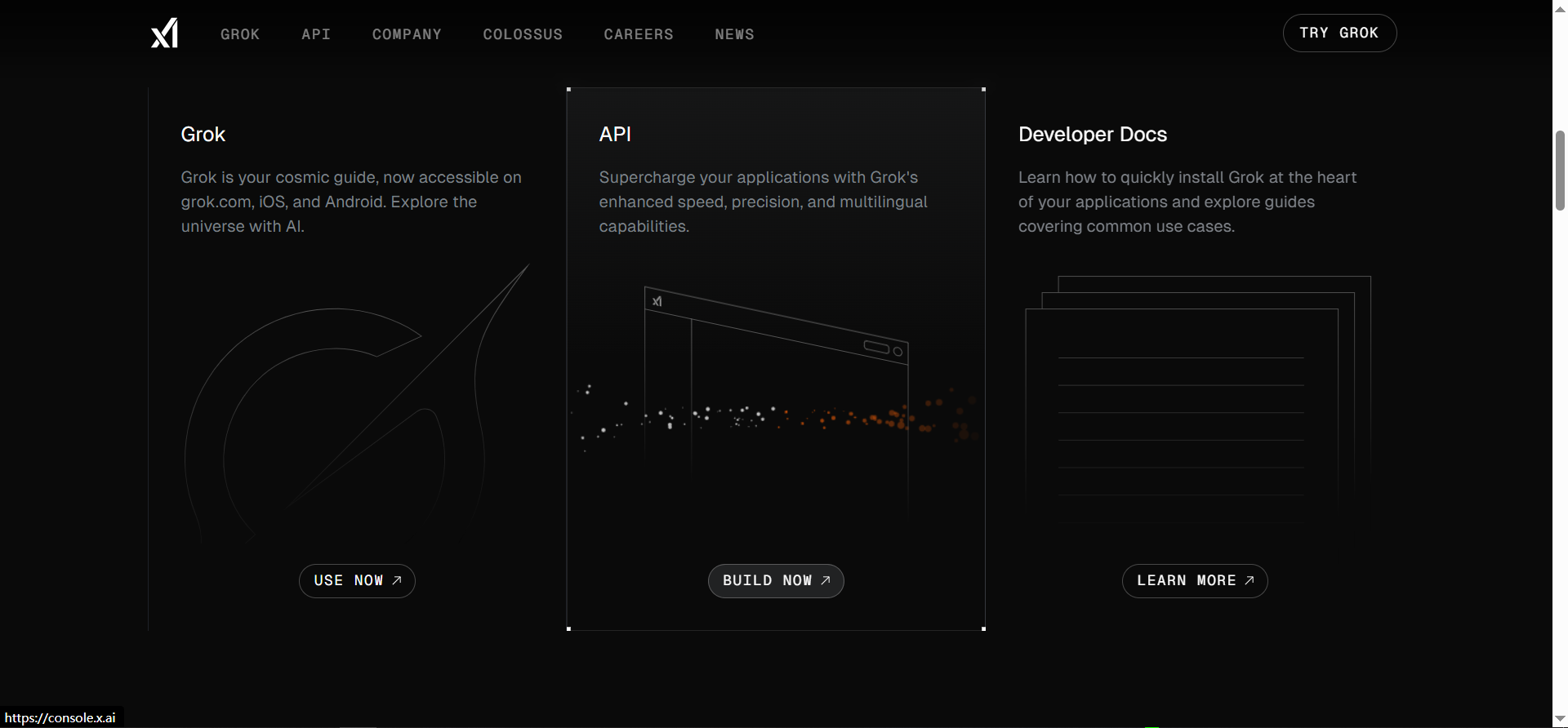Click the TRY GROK button
1568x728 pixels.
(1339, 33)
